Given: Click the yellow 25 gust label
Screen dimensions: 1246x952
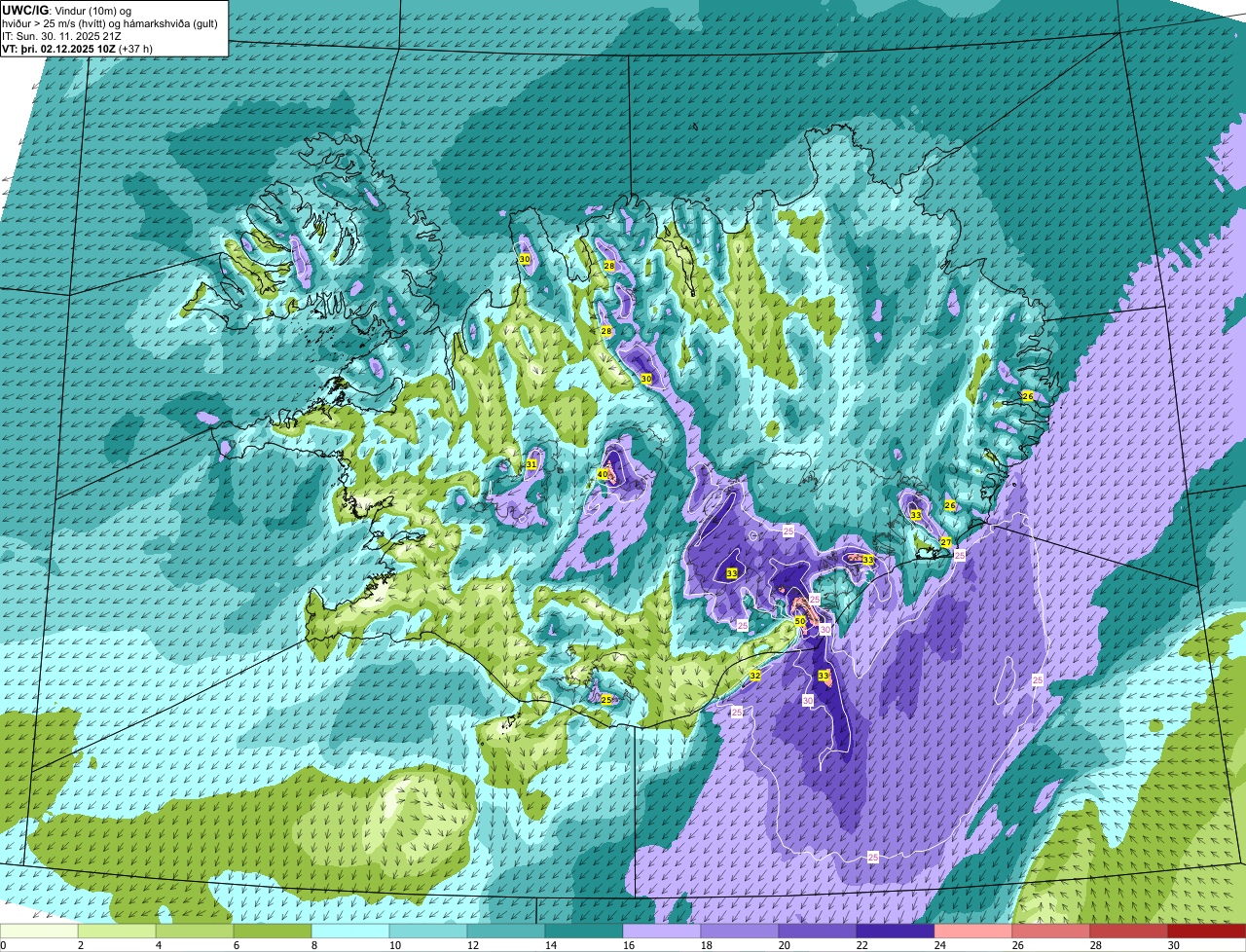Looking at the screenshot, I should point(606,700).
